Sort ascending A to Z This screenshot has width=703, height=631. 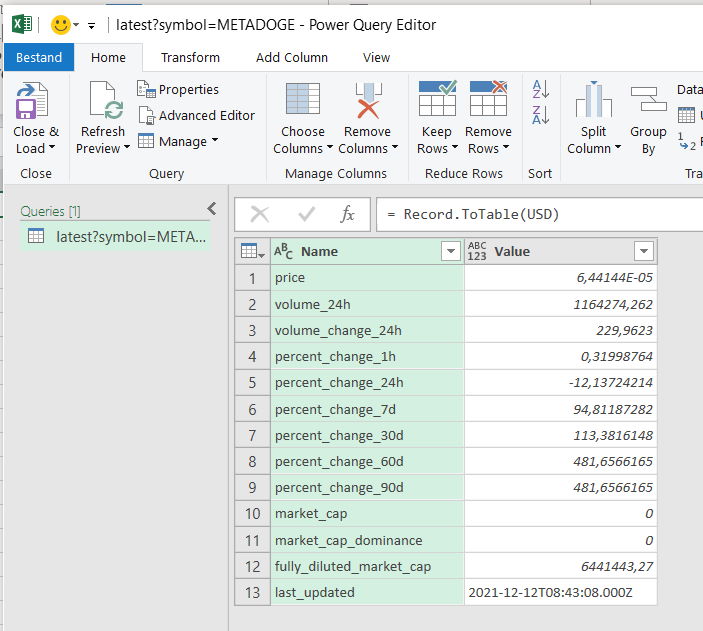coord(540,89)
